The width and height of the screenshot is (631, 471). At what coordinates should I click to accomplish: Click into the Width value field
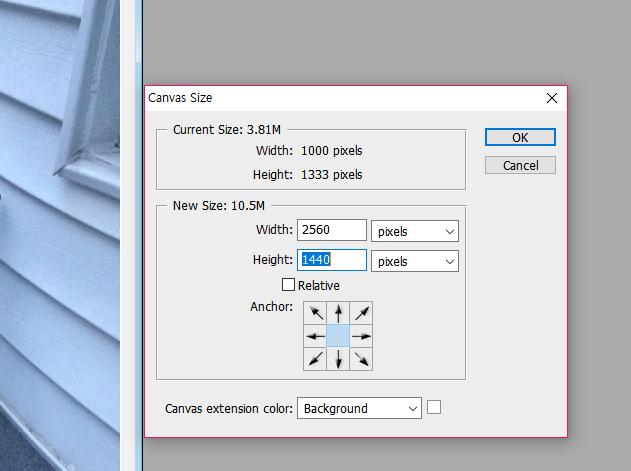pos(332,231)
